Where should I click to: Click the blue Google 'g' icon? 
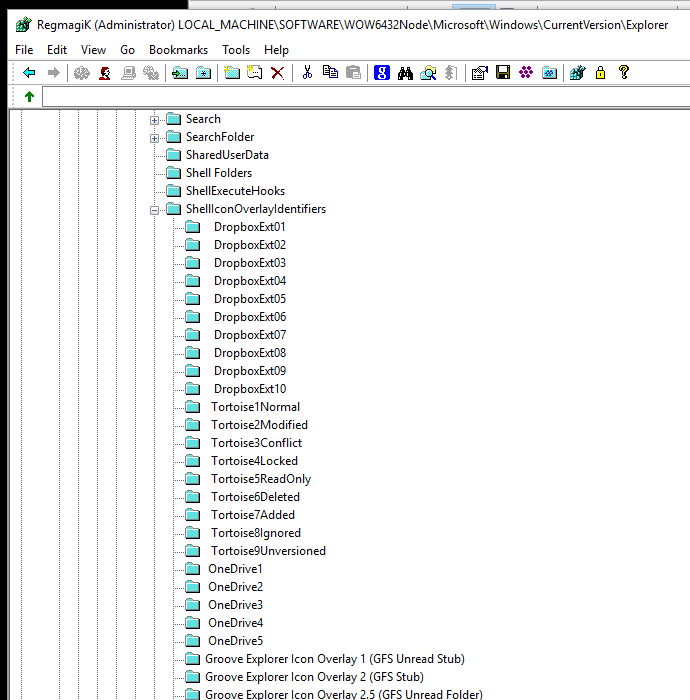382,72
